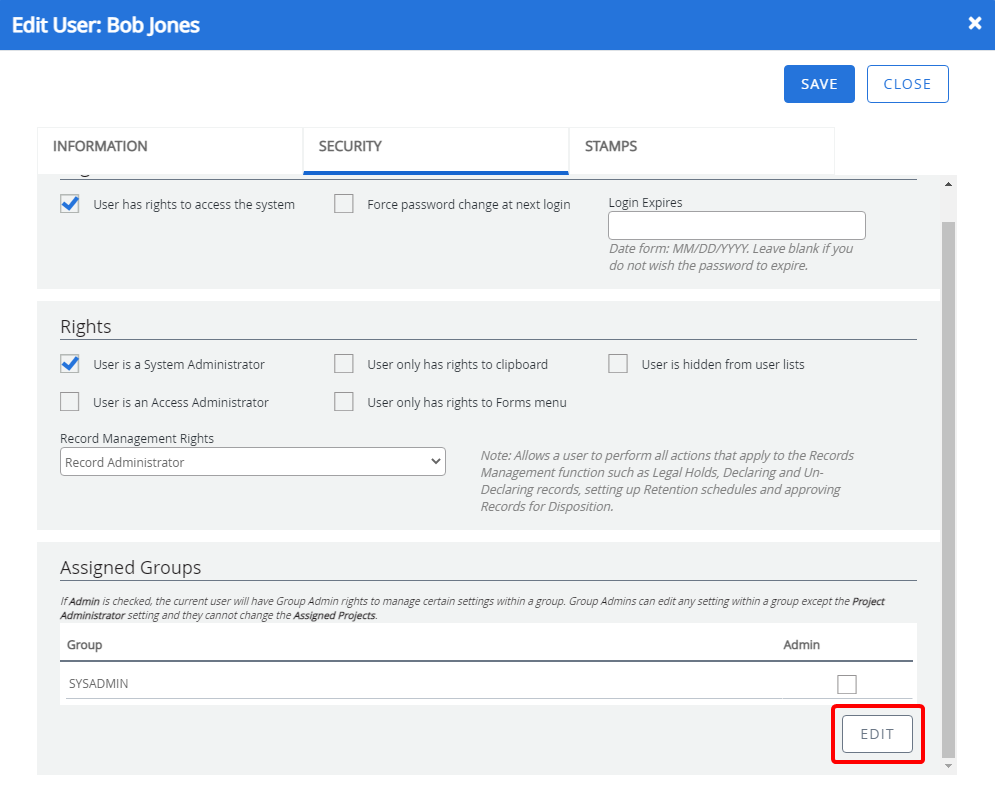Click the Login Expires date field
The width and height of the screenshot is (995, 791).
[x=736, y=225]
